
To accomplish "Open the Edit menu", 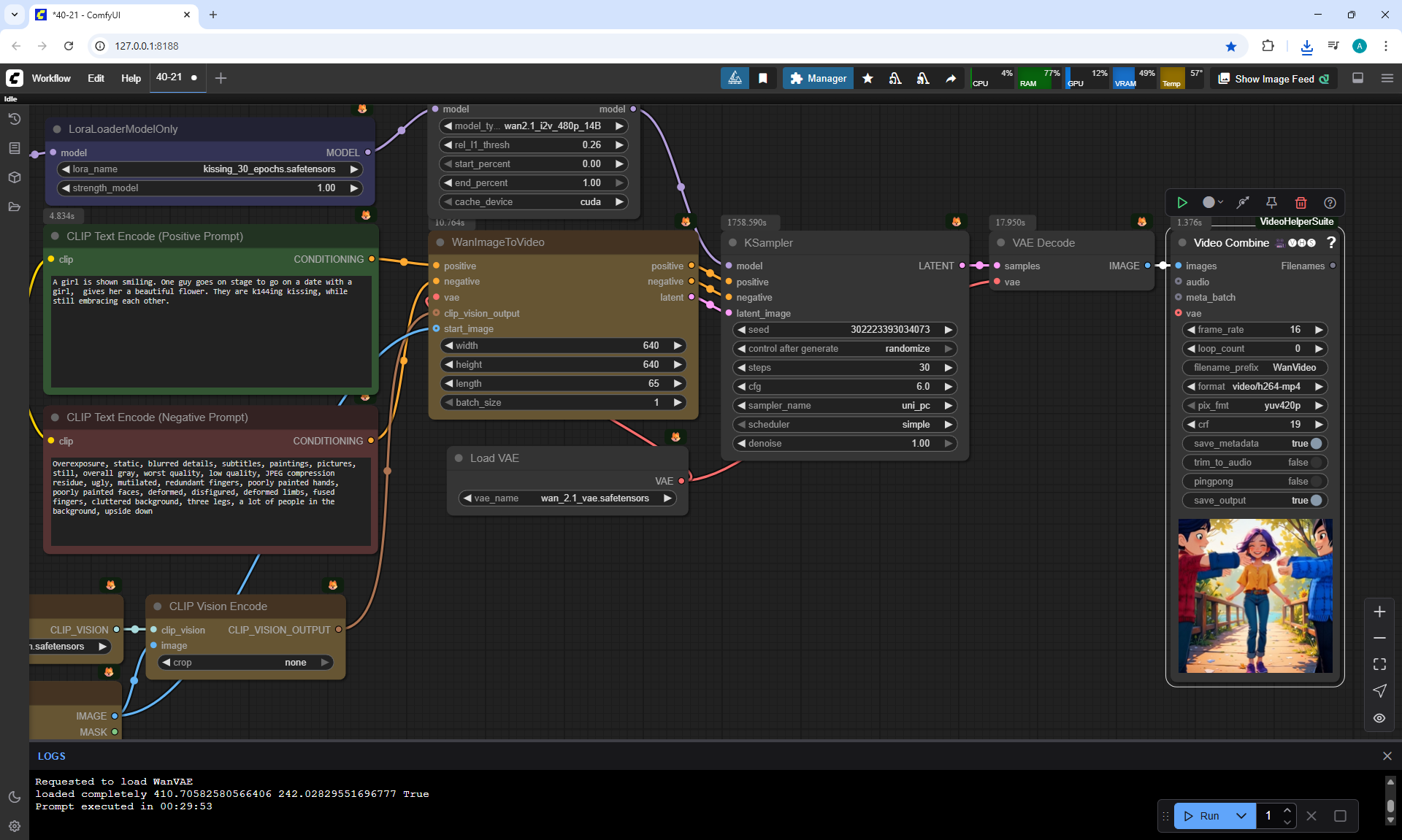I will click(x=96, y=78).
